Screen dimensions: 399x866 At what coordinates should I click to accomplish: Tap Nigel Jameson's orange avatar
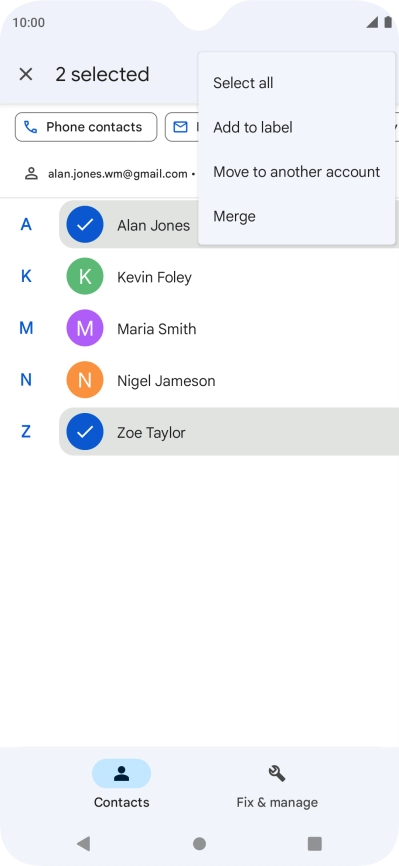click(x=85, y=380)
